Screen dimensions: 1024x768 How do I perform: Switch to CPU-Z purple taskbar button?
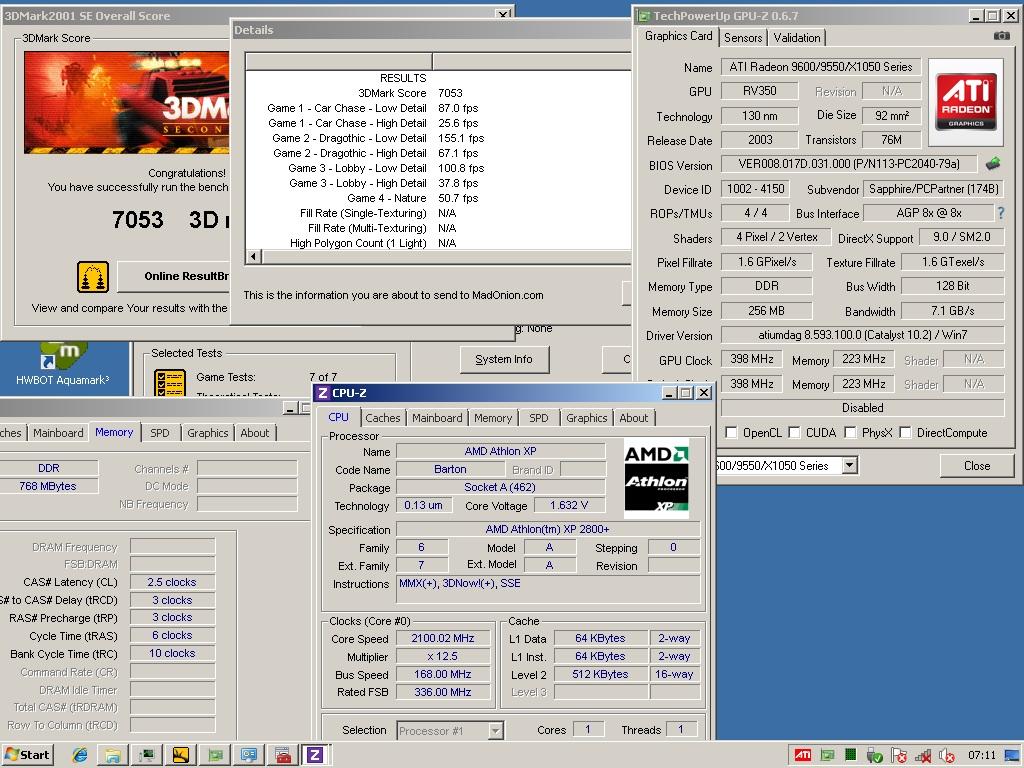pyautogui.click(x=315, y=756)
